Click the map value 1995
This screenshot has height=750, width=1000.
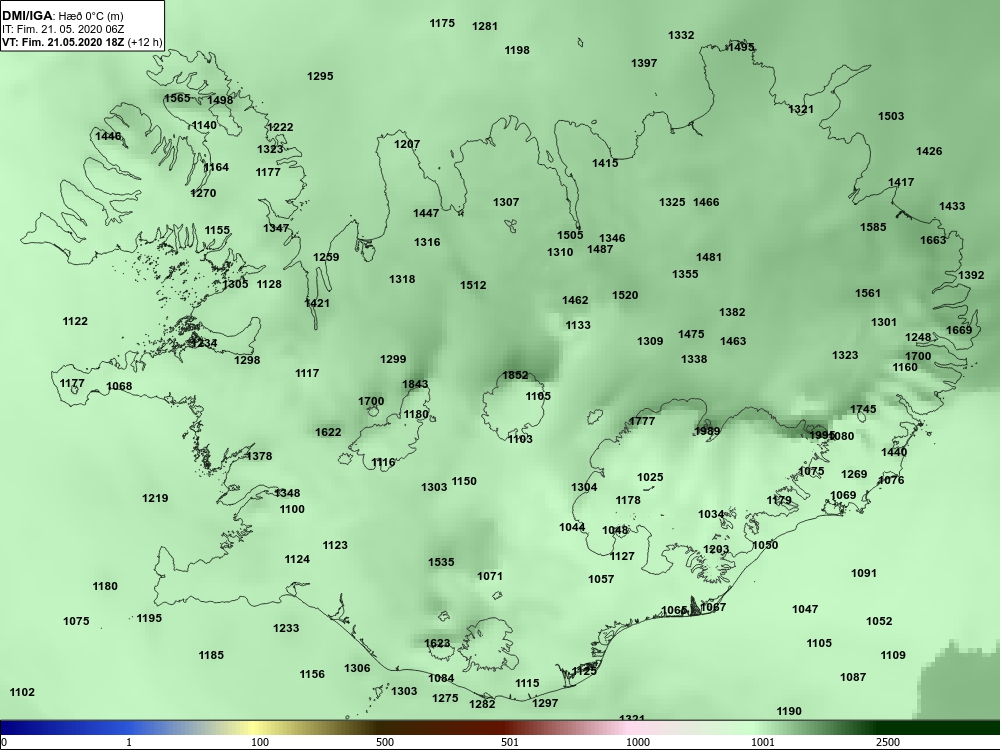(822, 435)
